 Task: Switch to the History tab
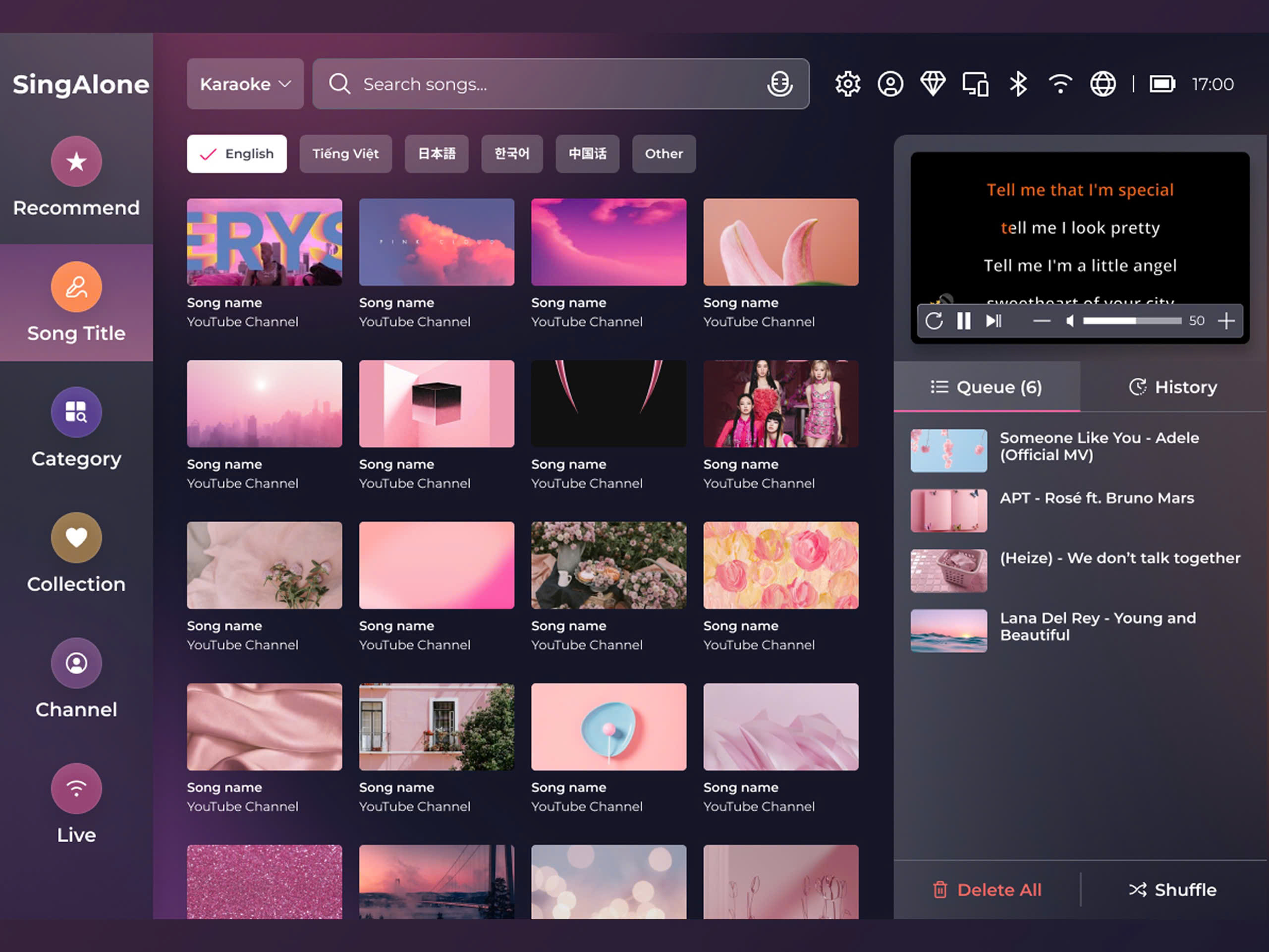pyautogui.click(x=1173, y=388)
